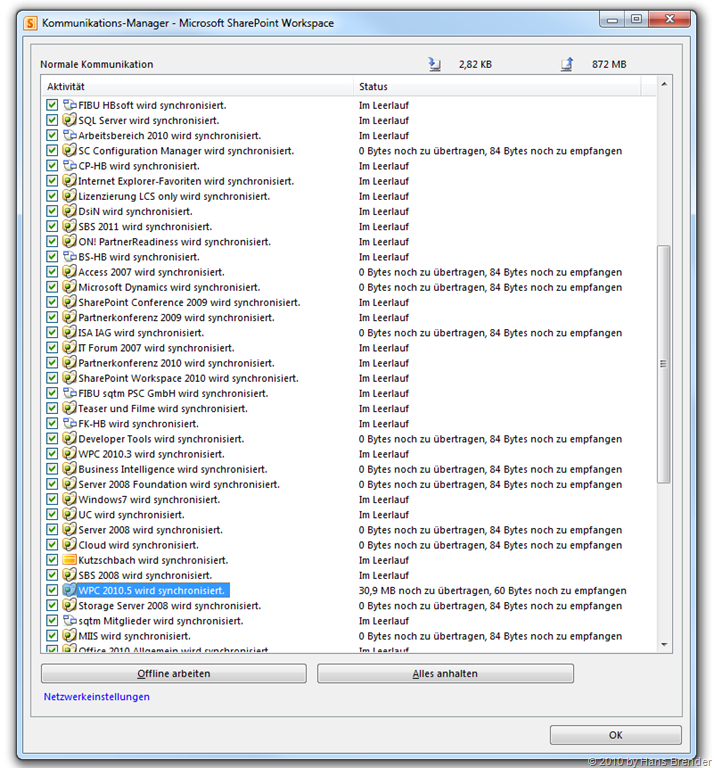Viewport: 714px width, 768px height.
Task: Open the Netzwerkeinstellungen link
Action: (x=97, y=697)
